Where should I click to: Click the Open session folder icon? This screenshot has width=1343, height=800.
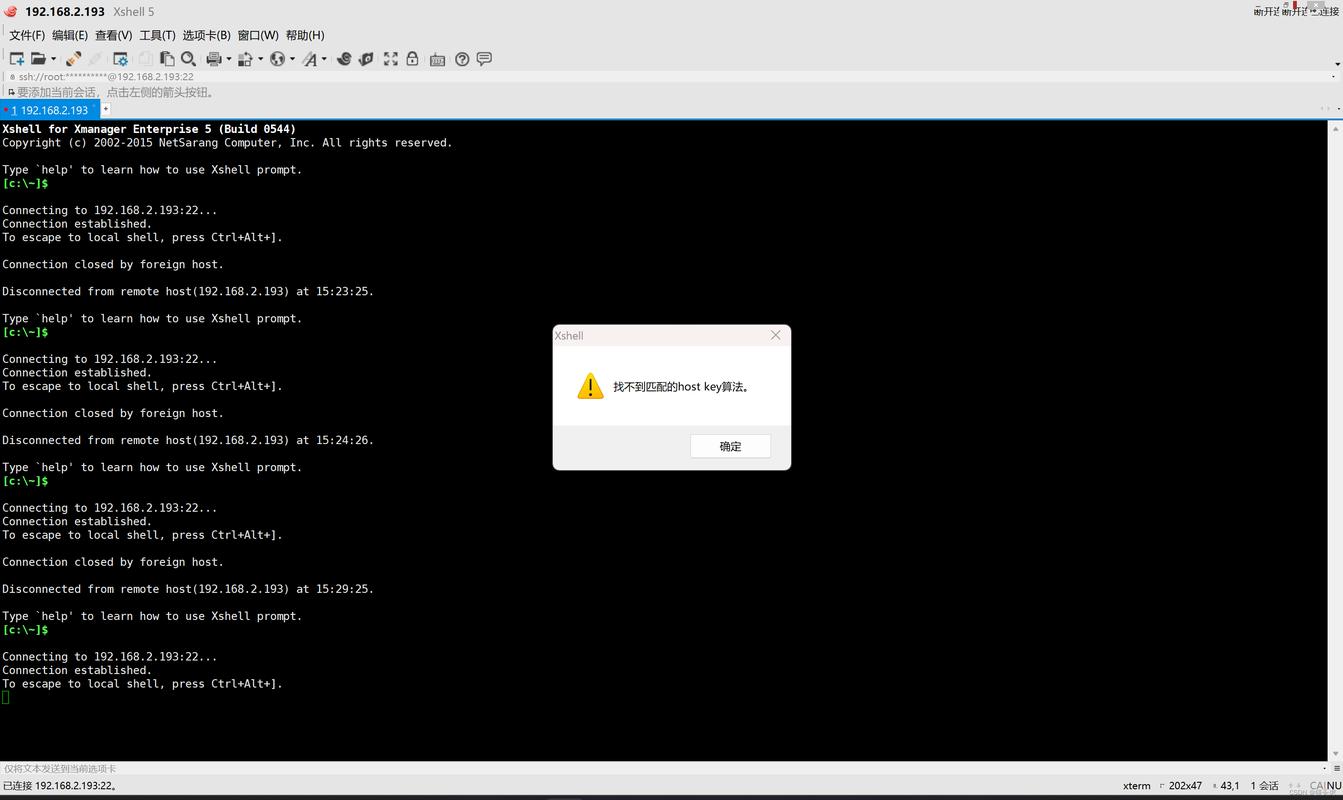[x=38, y=59]
